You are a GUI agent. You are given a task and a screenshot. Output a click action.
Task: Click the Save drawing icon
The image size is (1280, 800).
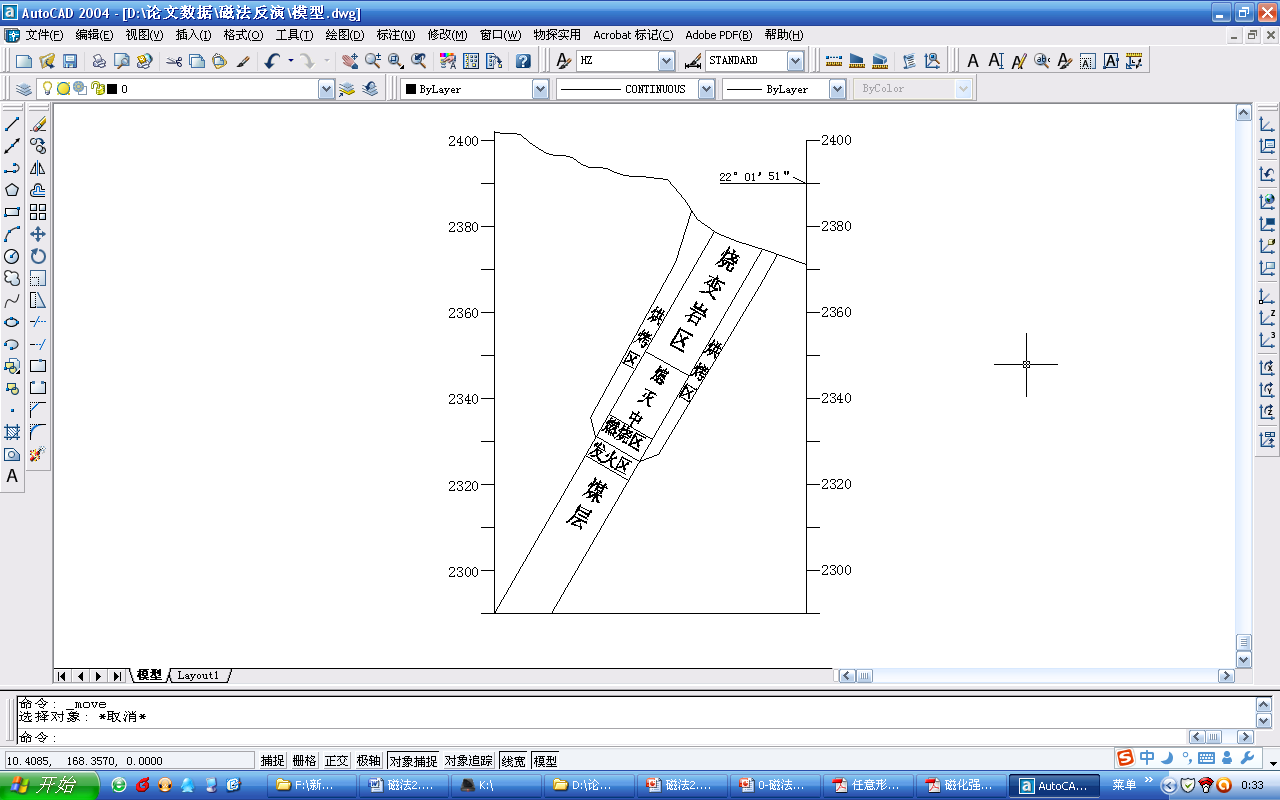pos(70,61)
